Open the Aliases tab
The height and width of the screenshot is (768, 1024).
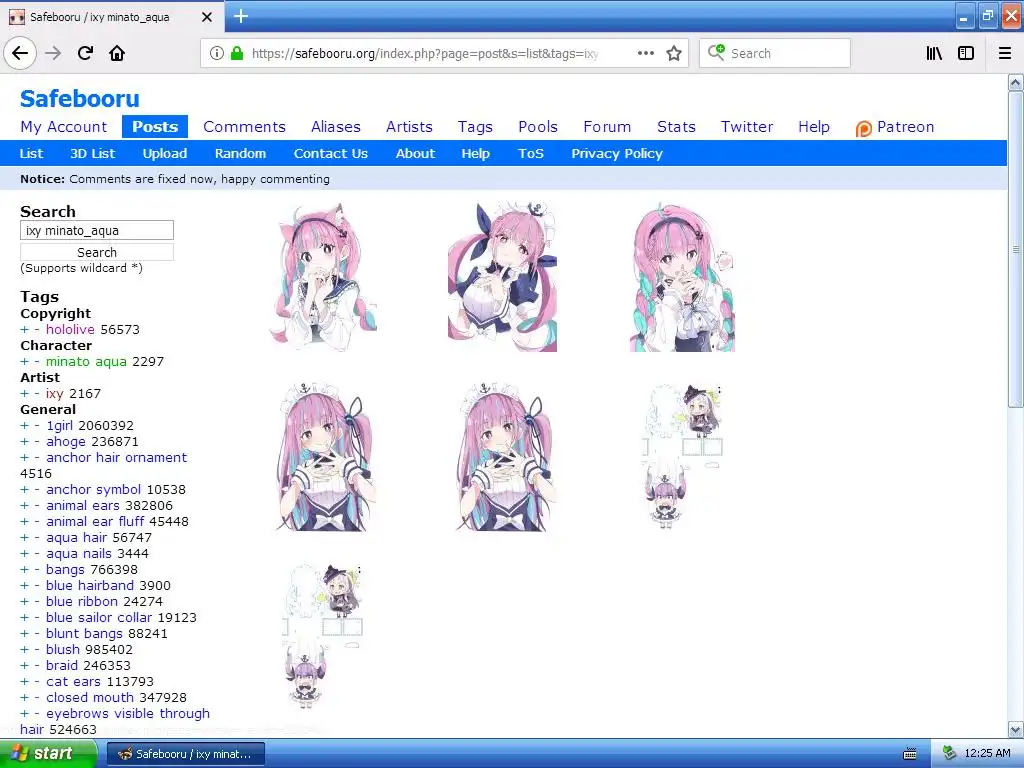tap(336, 127)
